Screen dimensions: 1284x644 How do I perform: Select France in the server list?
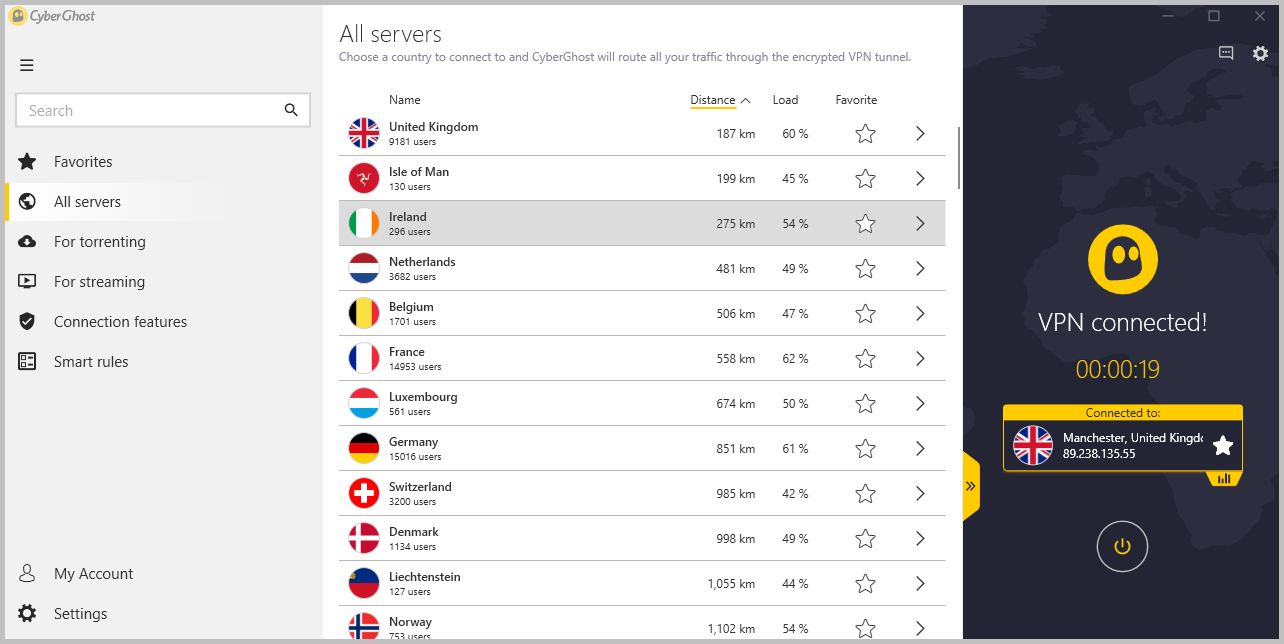coord(642,358)
